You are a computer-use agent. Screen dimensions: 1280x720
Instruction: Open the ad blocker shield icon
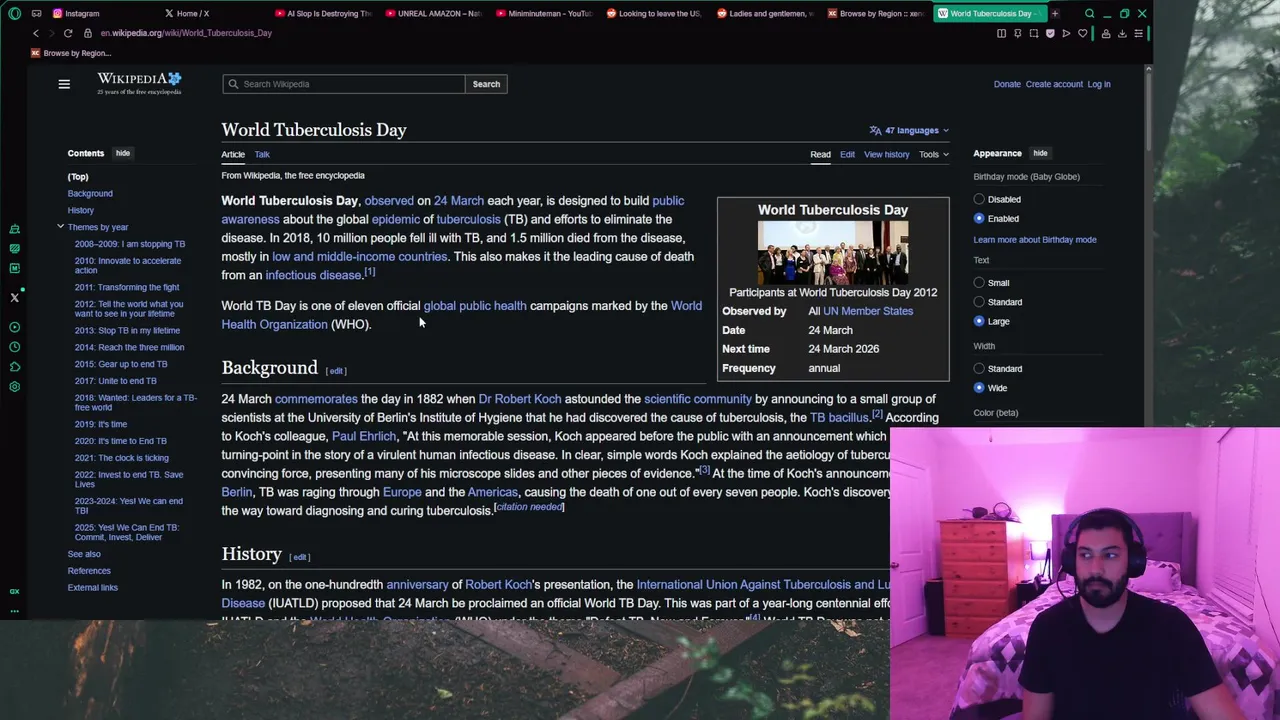tap(1050, 33)
